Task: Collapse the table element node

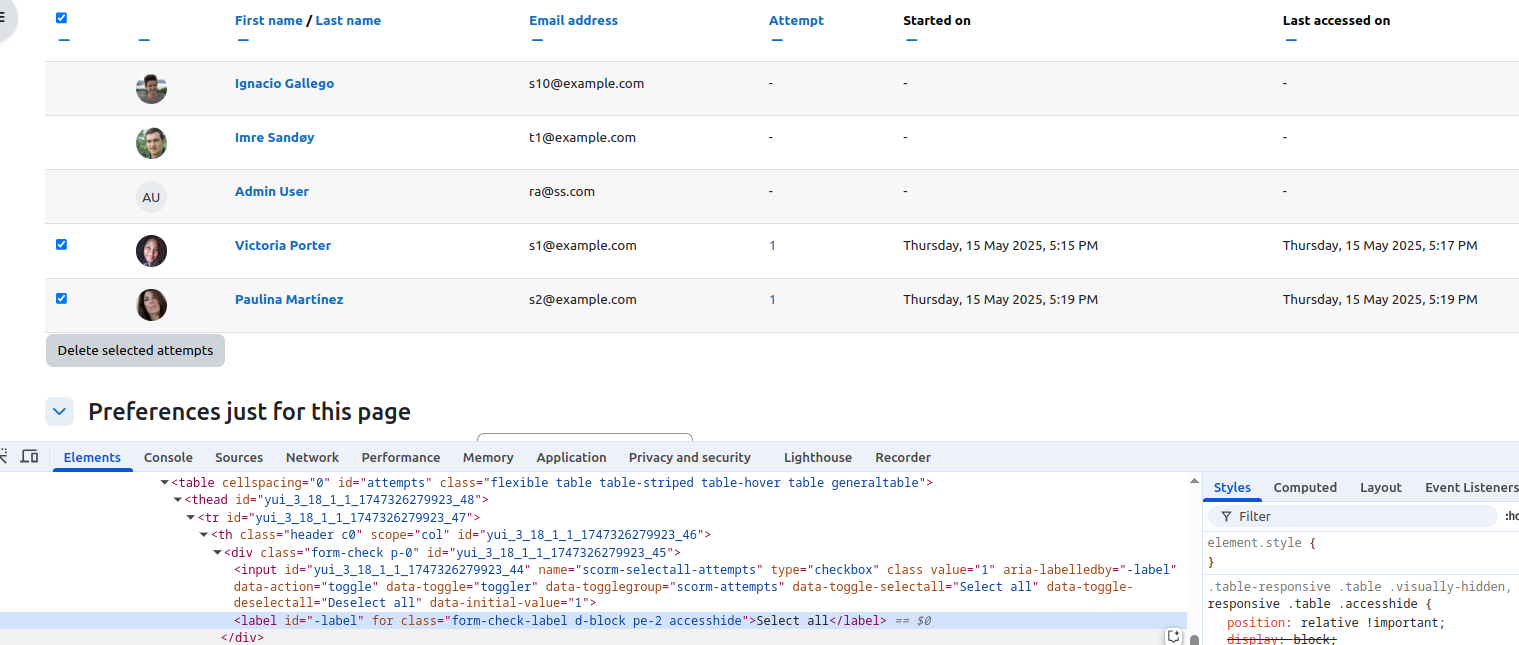Action: coord(165,483)
